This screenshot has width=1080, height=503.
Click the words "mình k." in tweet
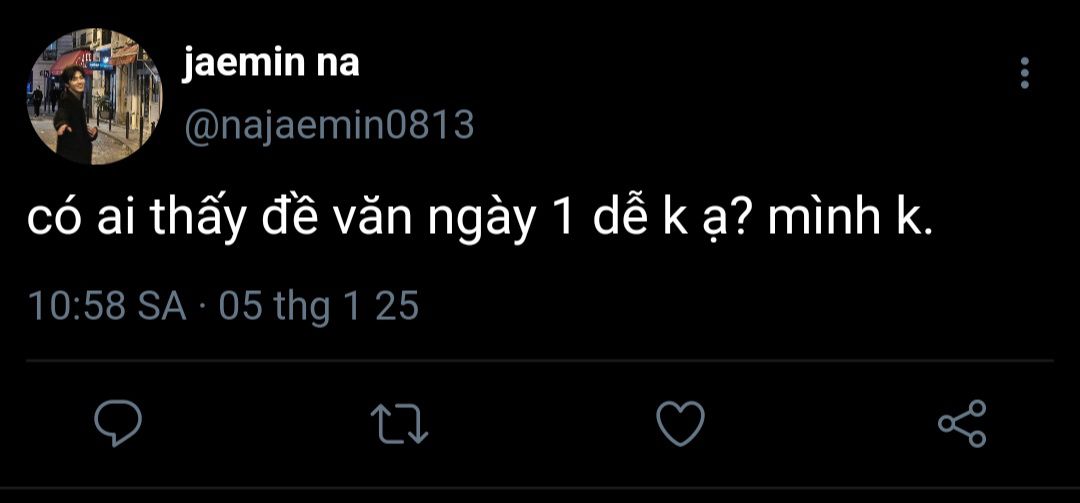pyautogui.click(x=849, y=218)
